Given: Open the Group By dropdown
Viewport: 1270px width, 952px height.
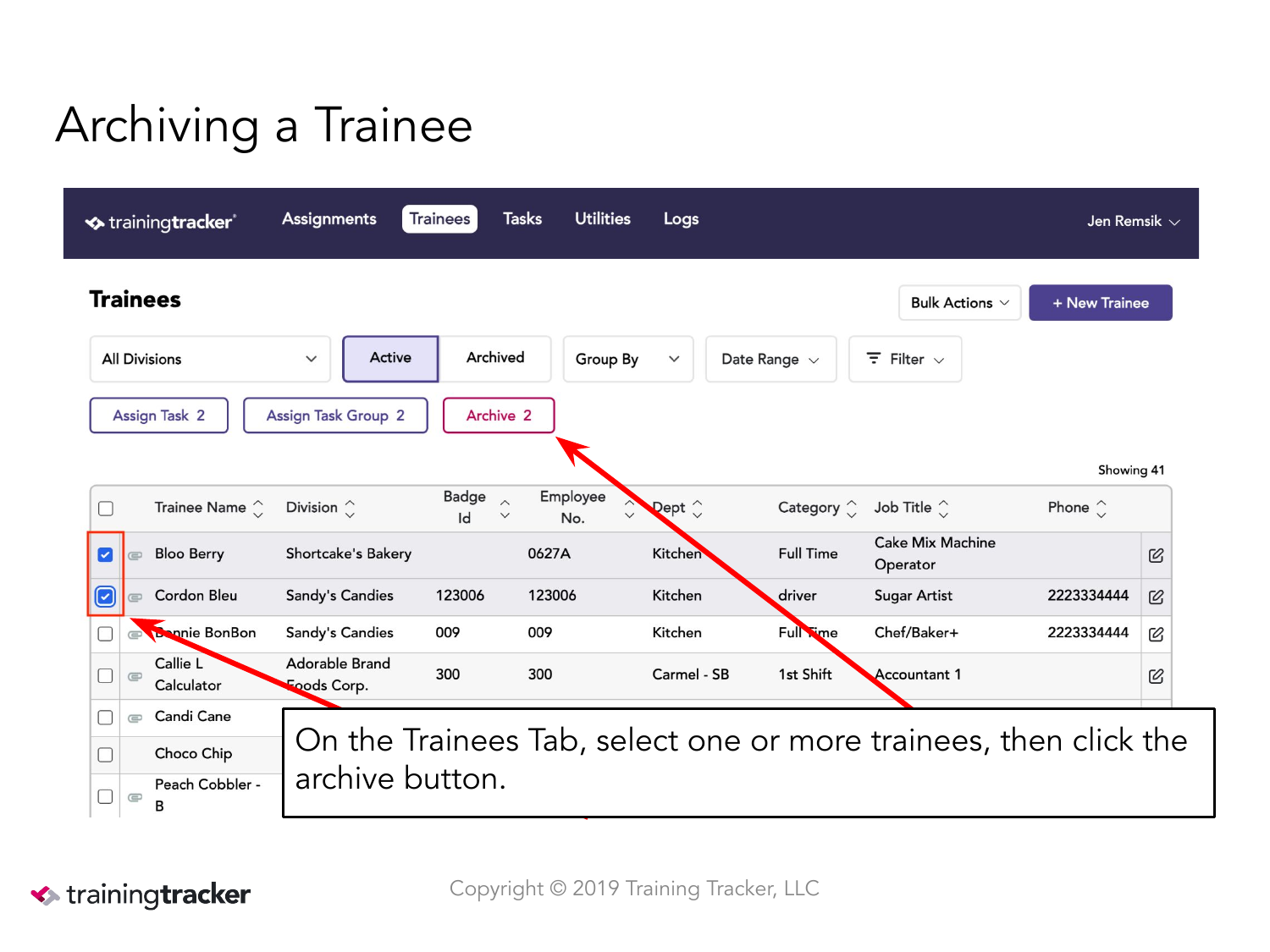Looking at the screenshot, I should 628,359.
